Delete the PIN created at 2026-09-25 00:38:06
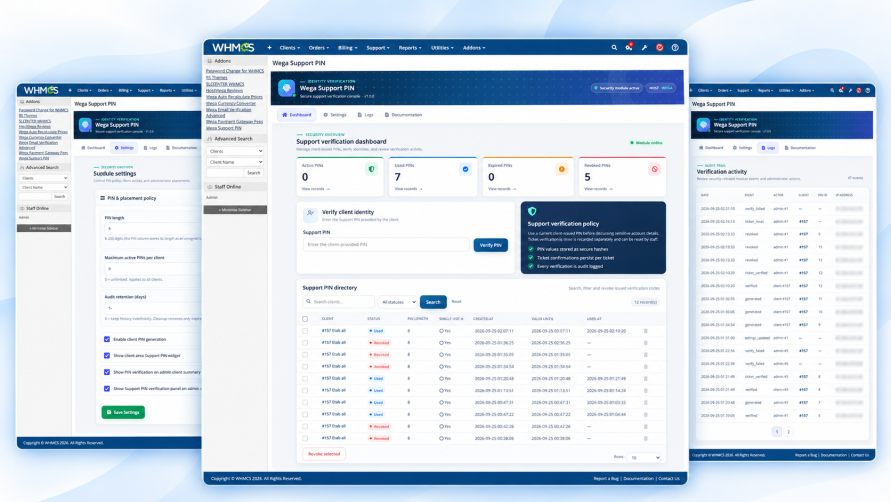The height and width of the screenshot is (502, 891). (646, 438)
